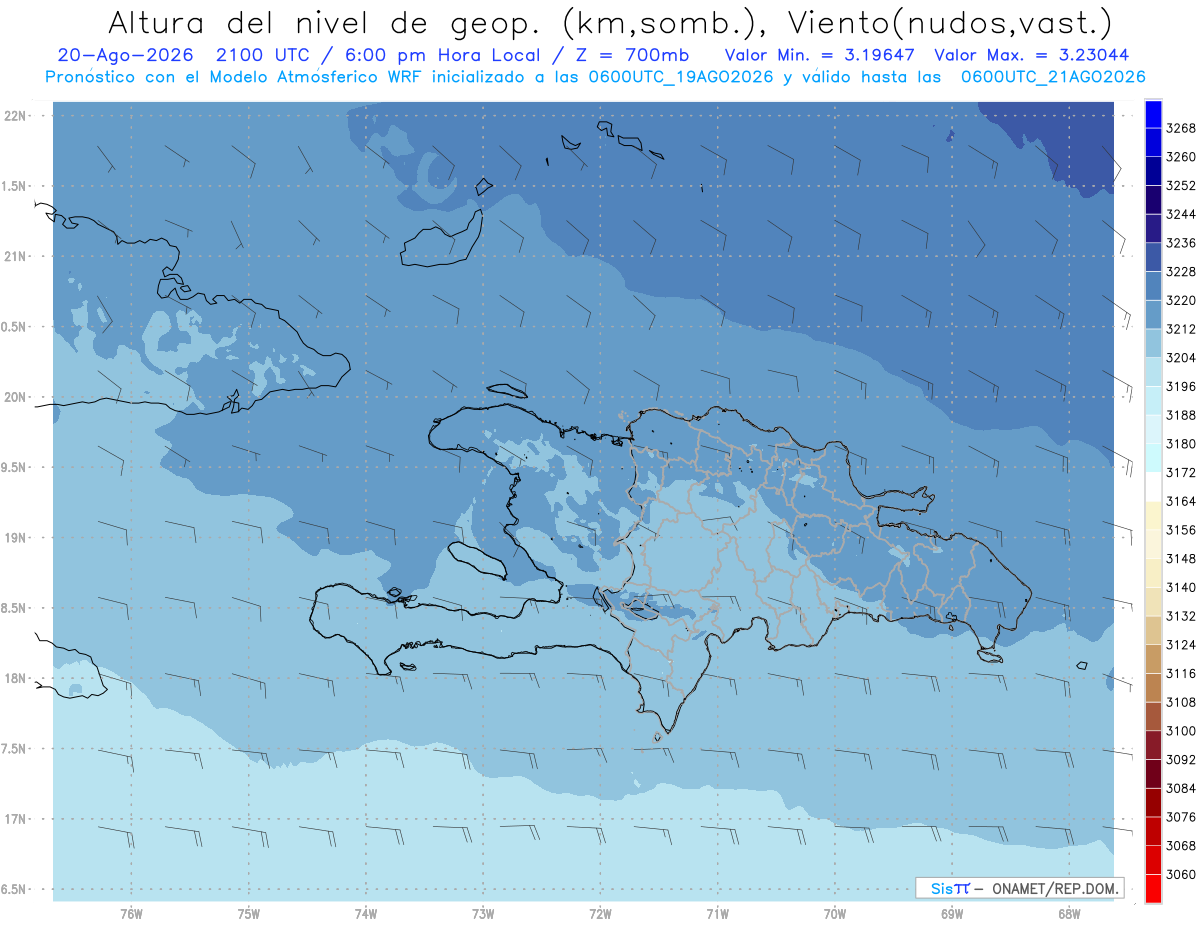Click the colorbar swatch between 3228 and 3220
This screenshot has width=1200, height=927.
[x=1153, y=285]
